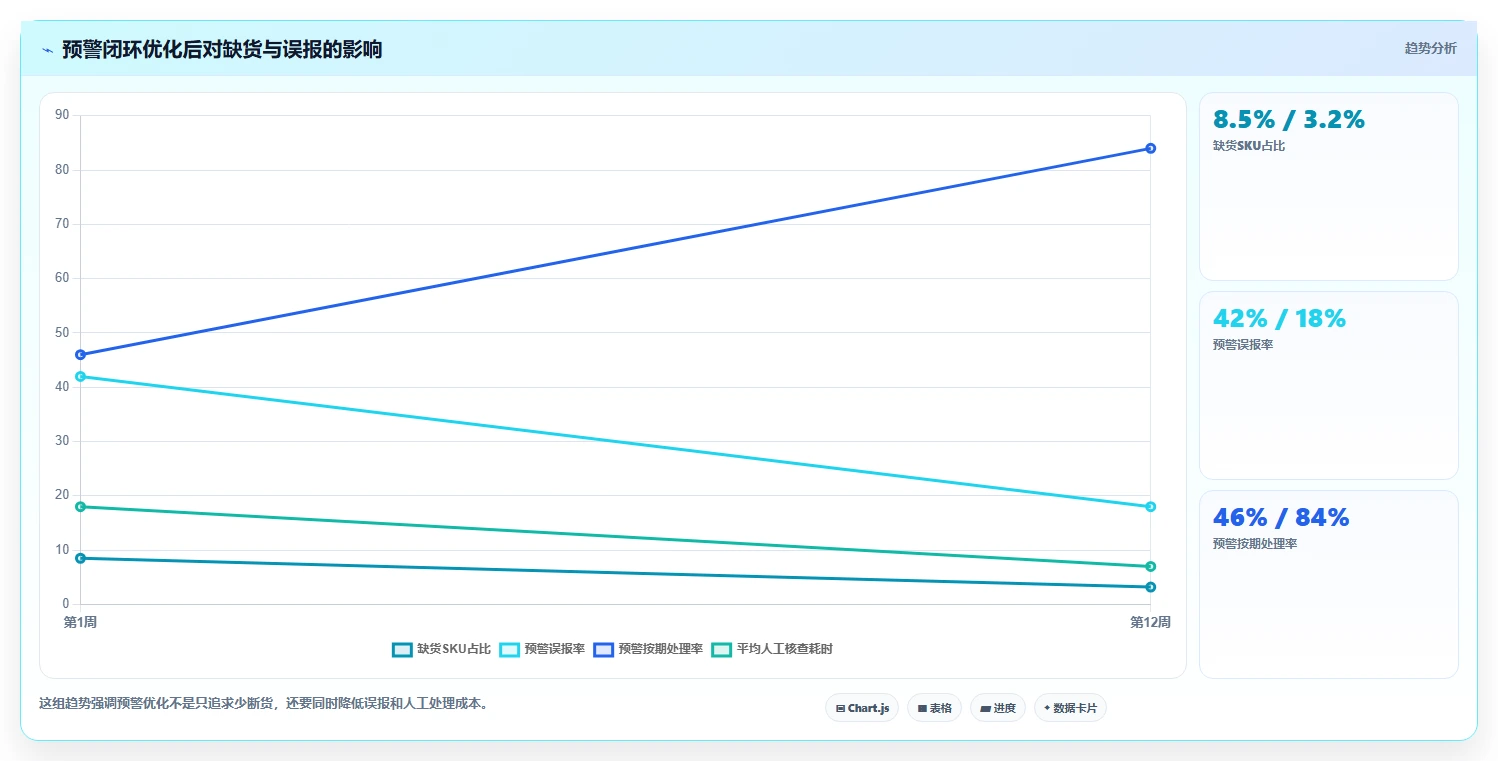The height and width of the screenshot is (761, 1498).
Task: Toggle the 缺货SKU占比 legend item
Action: [x=441, y=649]
